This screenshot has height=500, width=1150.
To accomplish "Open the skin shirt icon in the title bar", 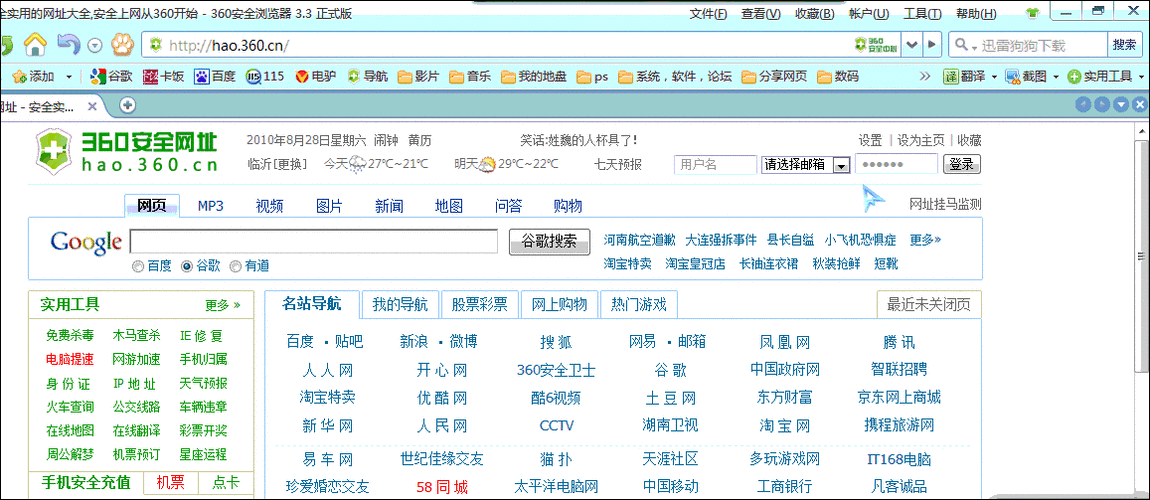I will point(1033,13).
